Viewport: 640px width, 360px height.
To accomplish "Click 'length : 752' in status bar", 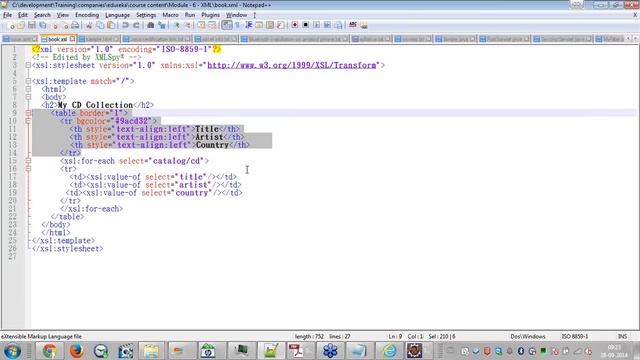I will click(x=309, y=336).
